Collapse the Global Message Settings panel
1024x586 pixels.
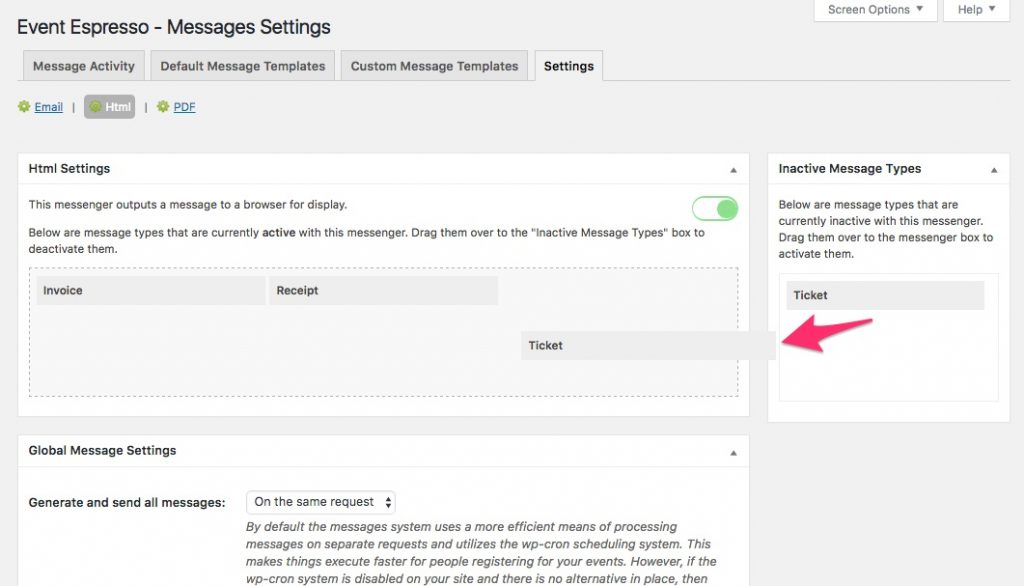[733, 453]
